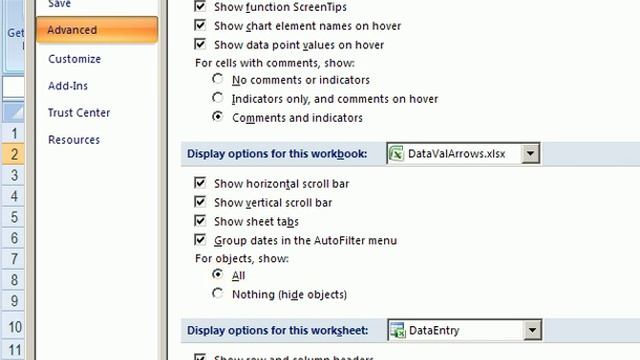The height and width of the screenshot is (360, 640).
Task: Select No comments or indicators option
Action: pos(218,79)
